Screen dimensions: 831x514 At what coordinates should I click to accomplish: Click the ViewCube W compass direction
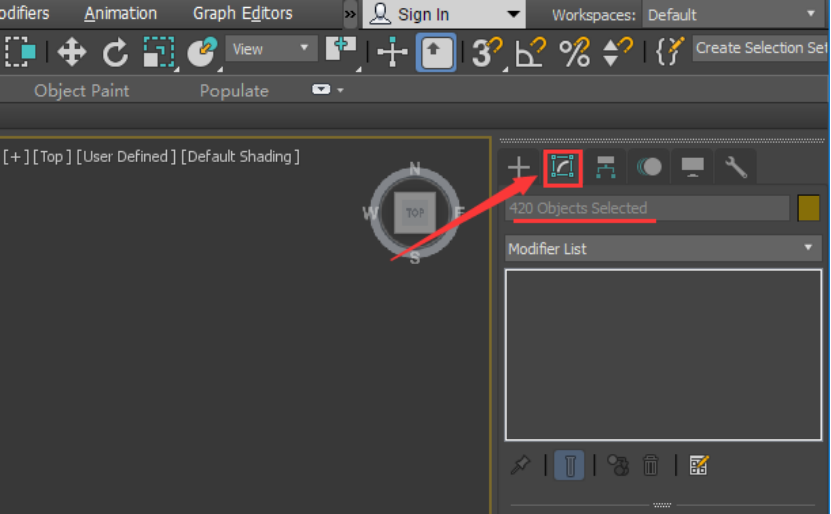click(370, 213)
